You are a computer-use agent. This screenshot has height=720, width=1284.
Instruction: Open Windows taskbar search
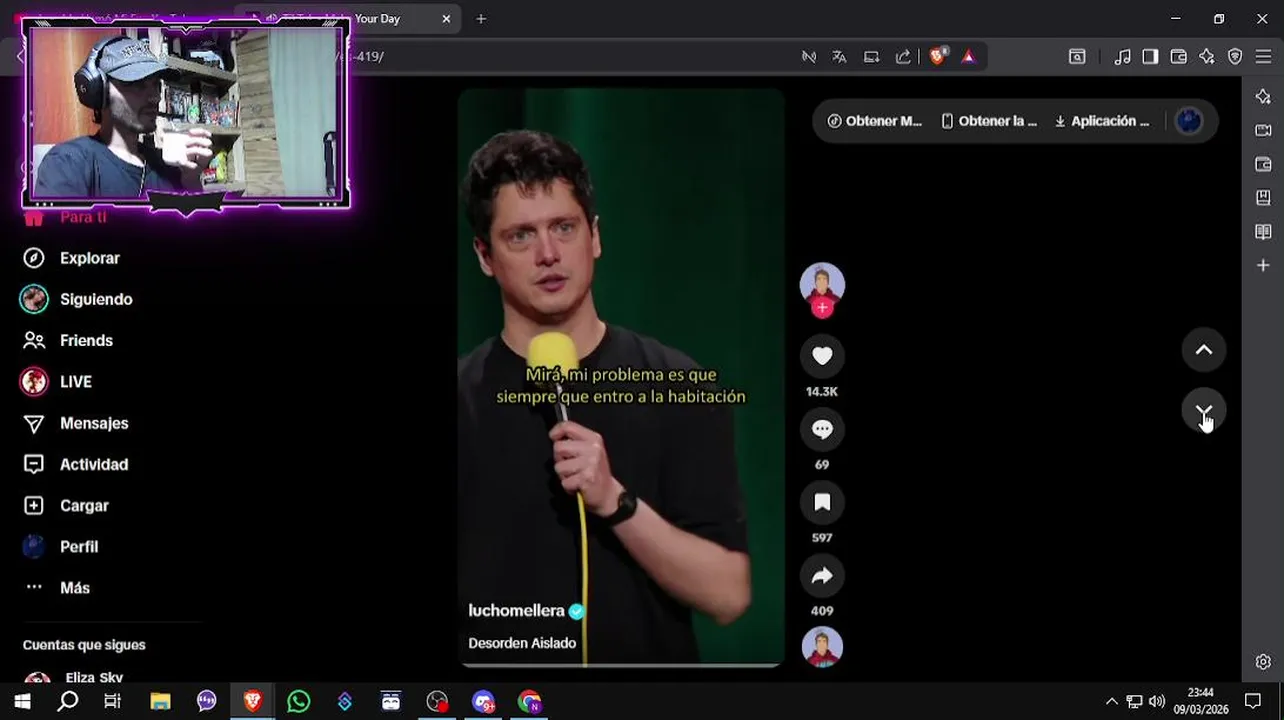pos(68,701)
